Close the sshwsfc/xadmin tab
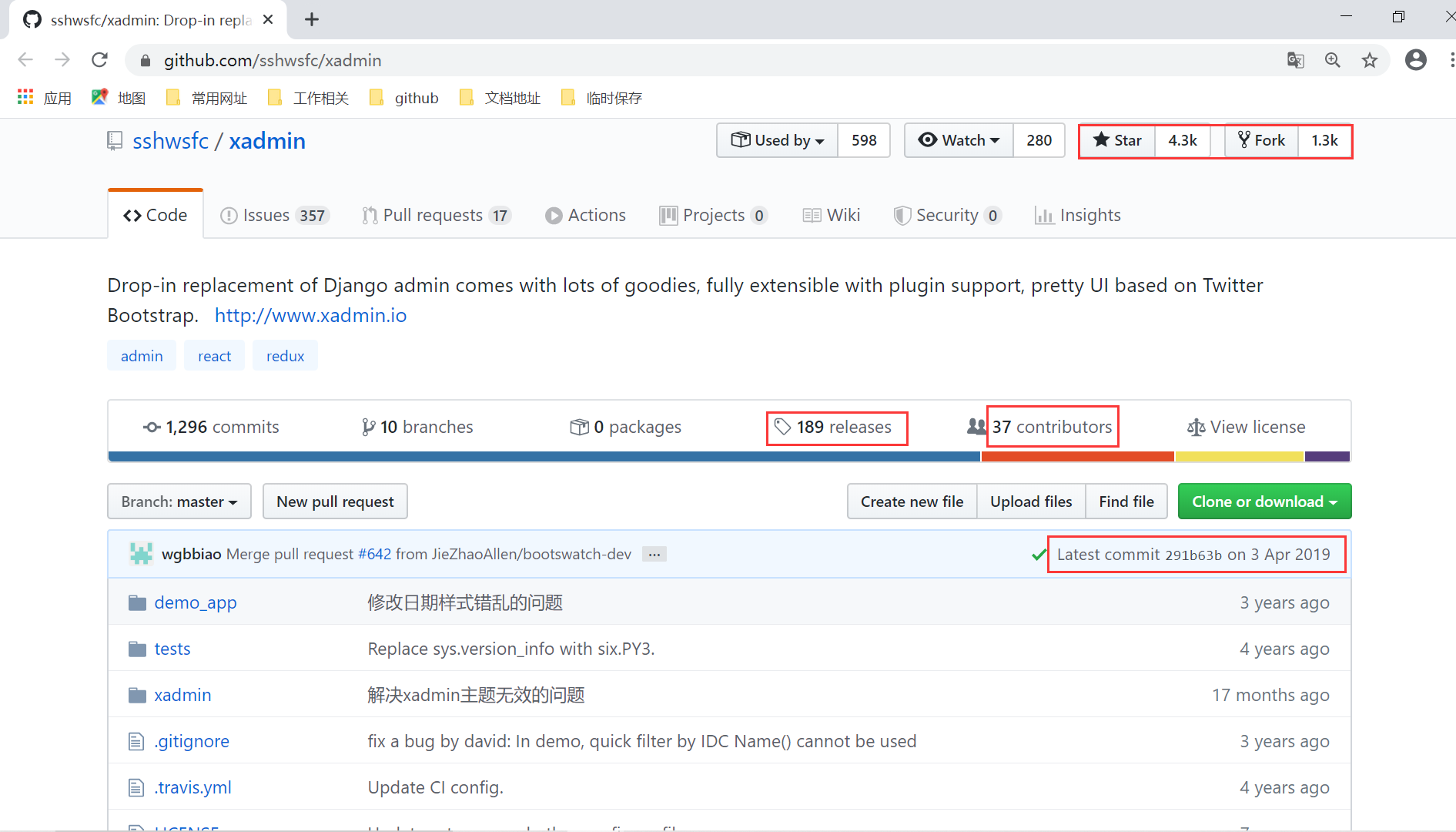This screenshot has height=832, width=1456. [x=268, y=19]
